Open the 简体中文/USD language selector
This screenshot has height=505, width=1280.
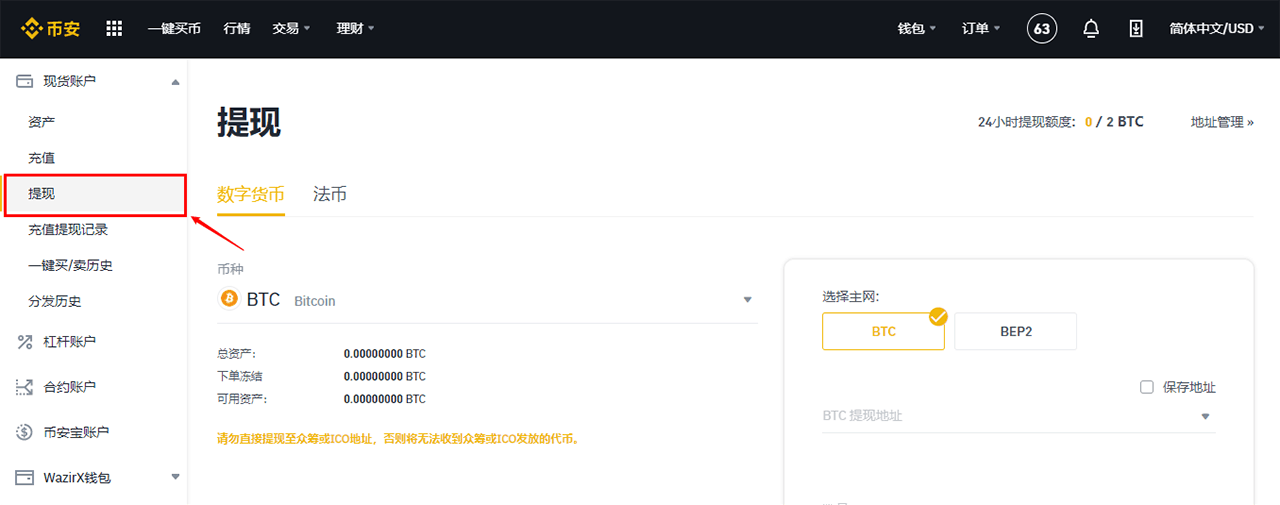pyautogui.click(x=1217, y=28)
